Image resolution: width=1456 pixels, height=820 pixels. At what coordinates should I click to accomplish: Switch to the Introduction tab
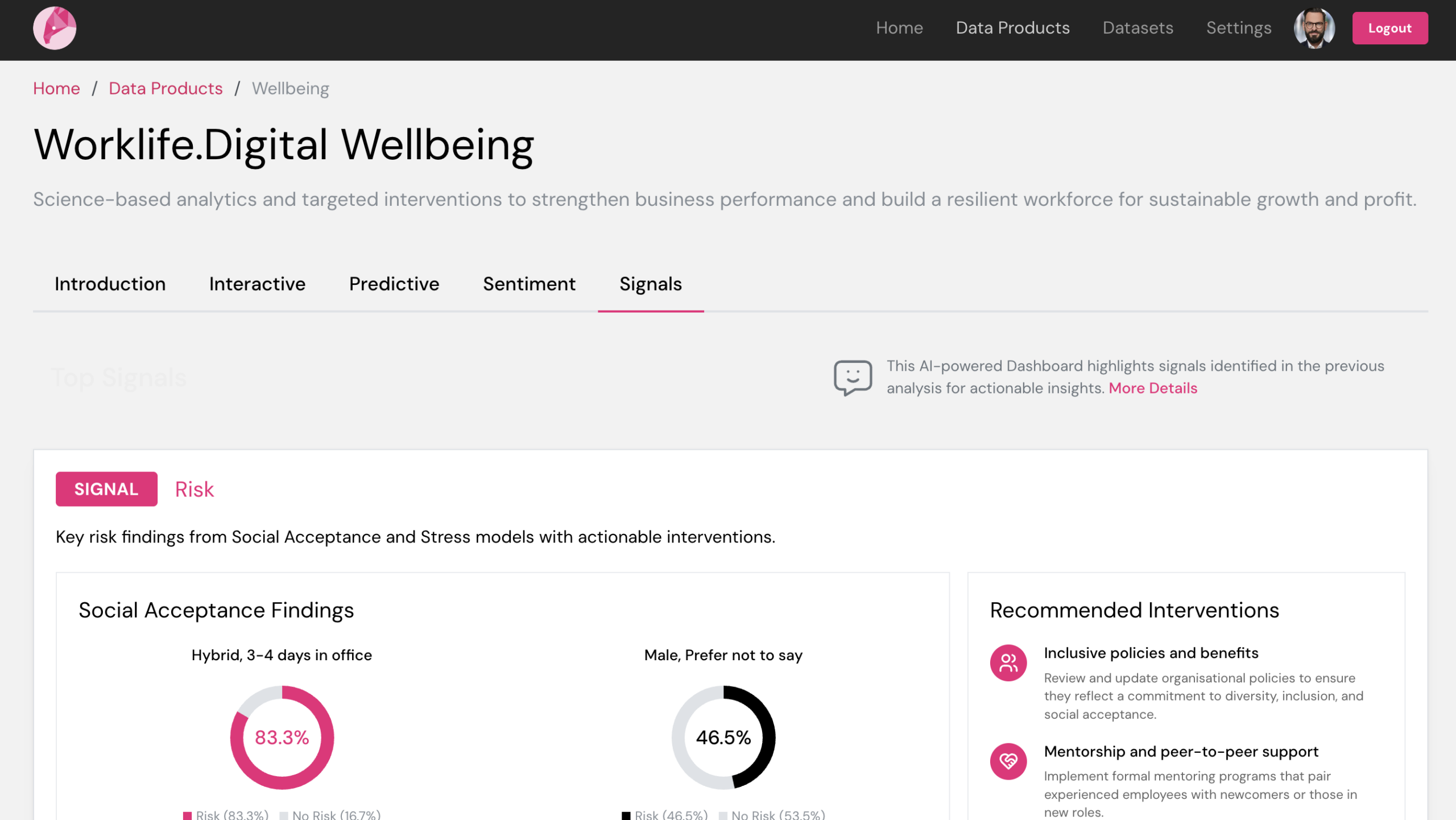point(110,284)
